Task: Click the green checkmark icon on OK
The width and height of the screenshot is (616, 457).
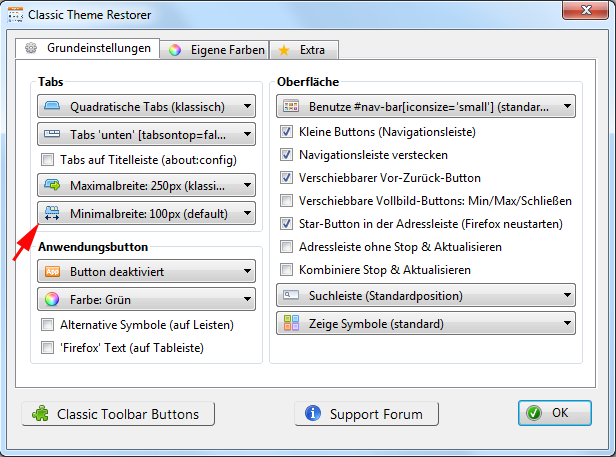Action: click(x=534, y=413)
